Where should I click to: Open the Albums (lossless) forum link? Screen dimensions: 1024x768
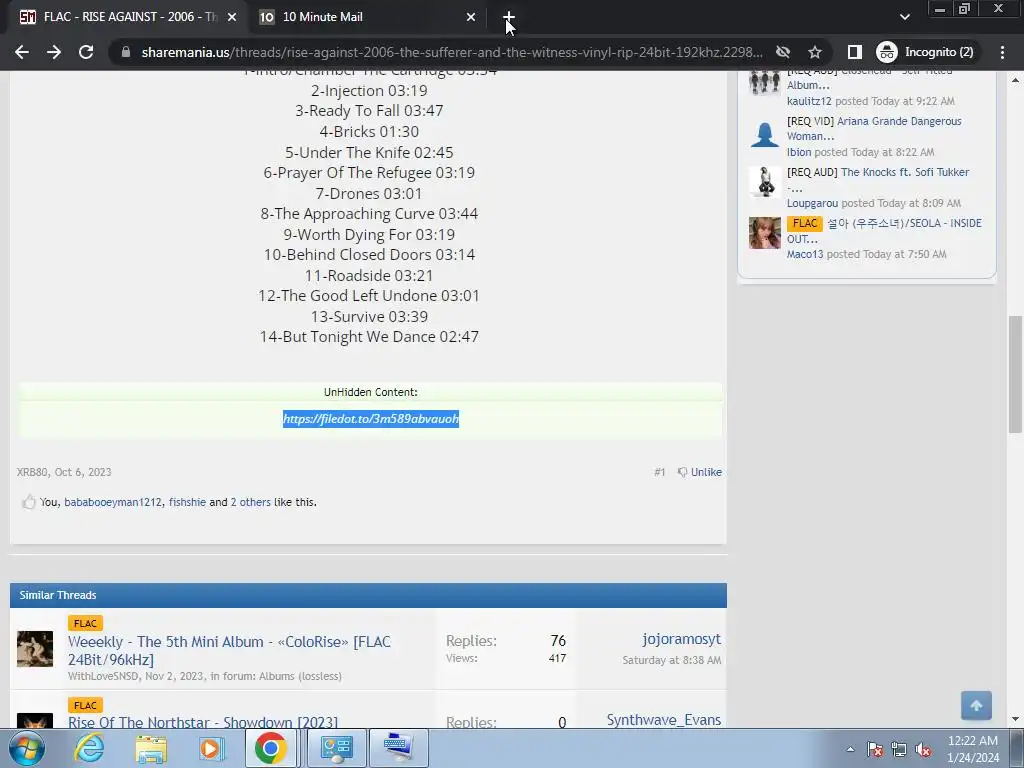click(x=300, y=676)
